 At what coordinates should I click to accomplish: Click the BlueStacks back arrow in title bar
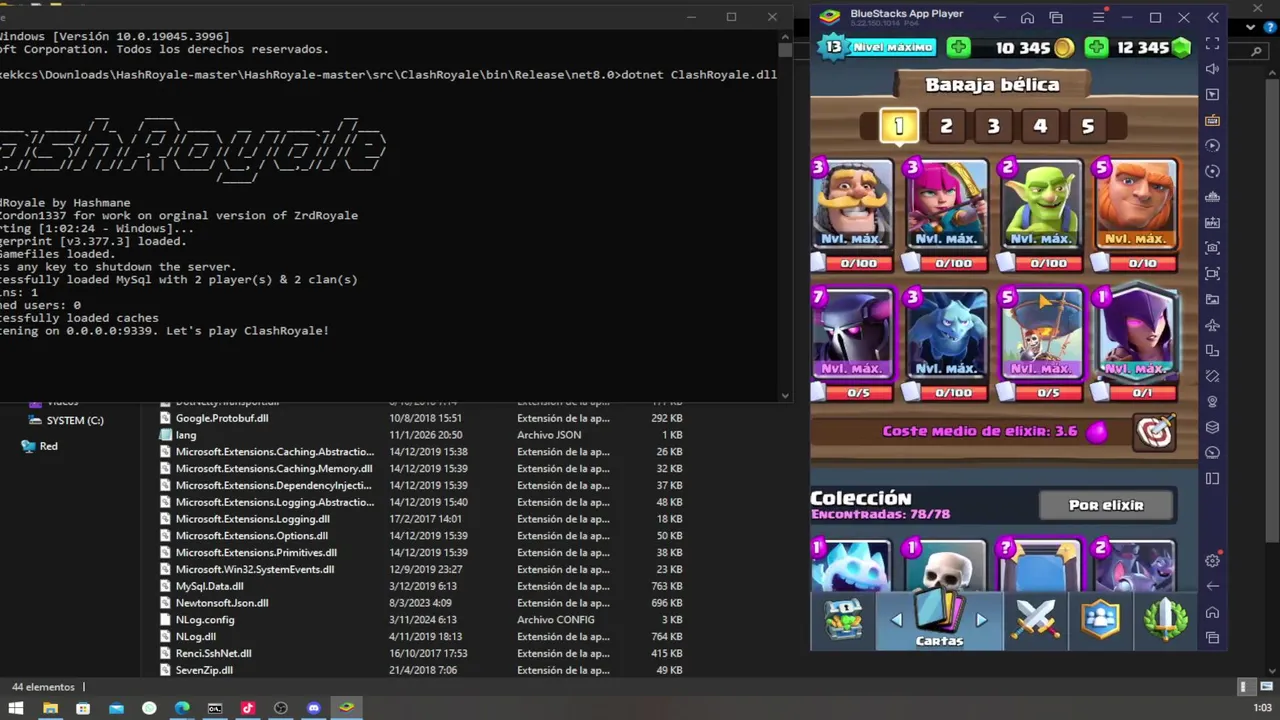(x=999, y=18)
